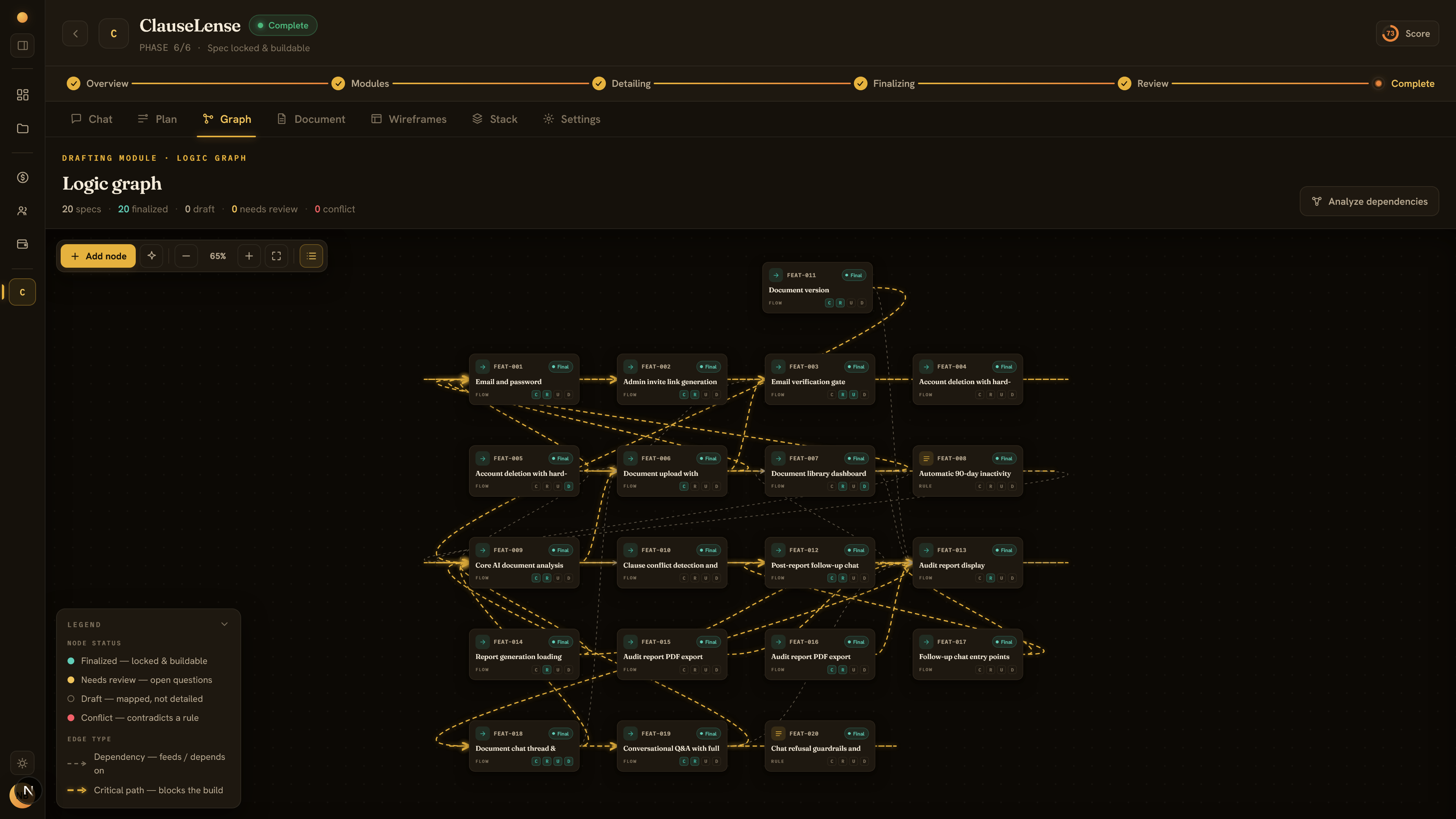Select FEAT-009 Core AI document analysis node
Image resolution: width=1456 pixels, height=819 pixels.
(524, 562)
